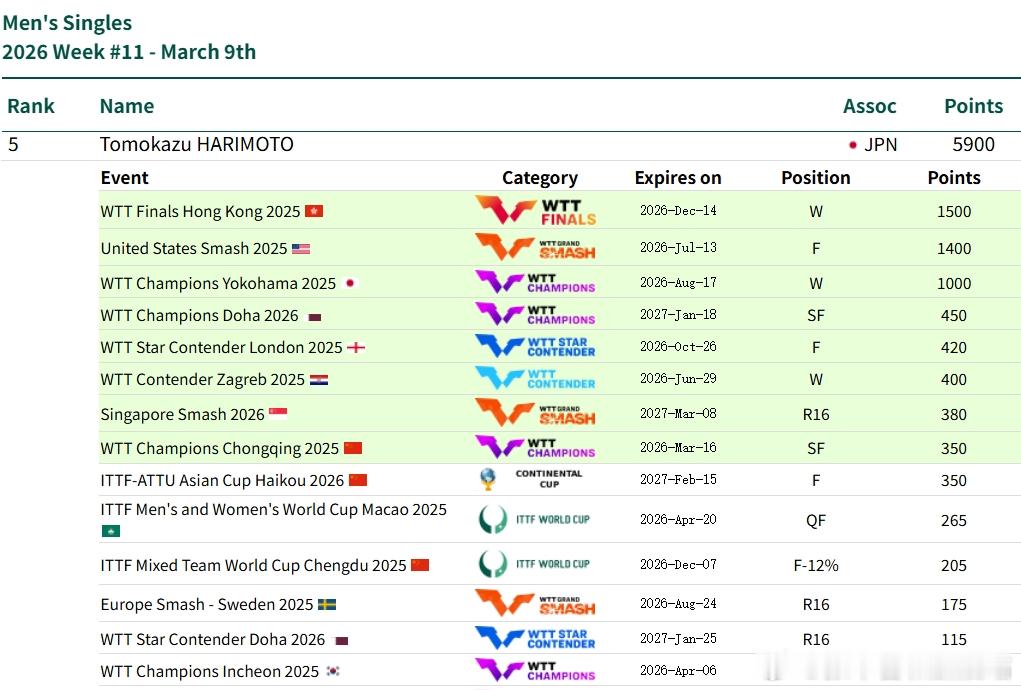Open the WTT Finals Hong Kong 2025 event

click(200, 212)
